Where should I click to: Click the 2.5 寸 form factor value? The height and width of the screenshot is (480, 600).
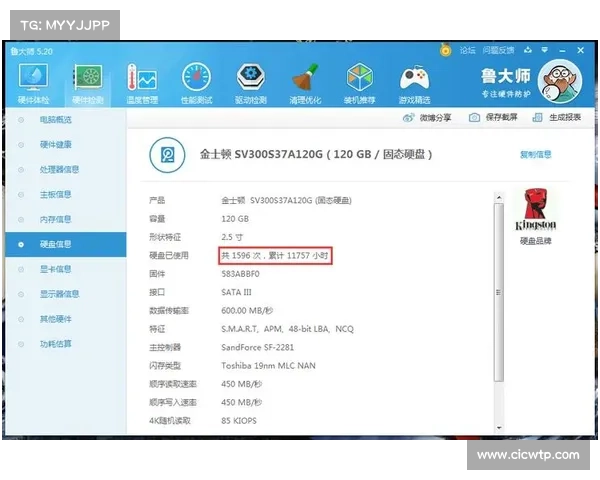tap(232, 237)
